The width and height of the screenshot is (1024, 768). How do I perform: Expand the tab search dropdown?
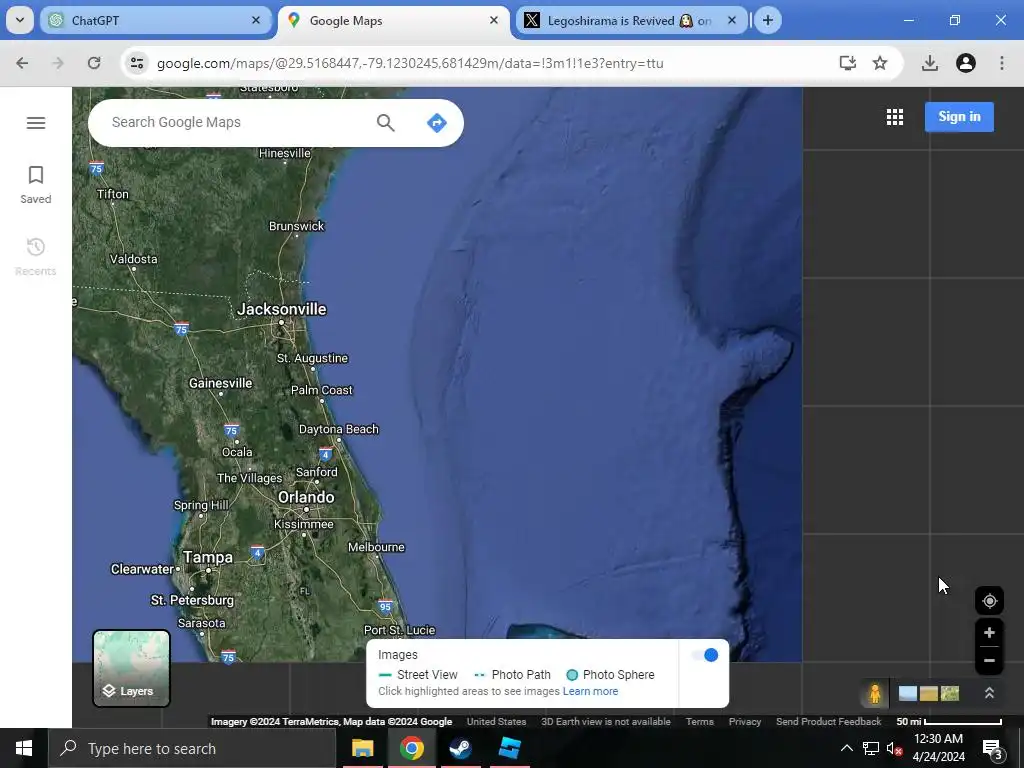click(20, 20)
